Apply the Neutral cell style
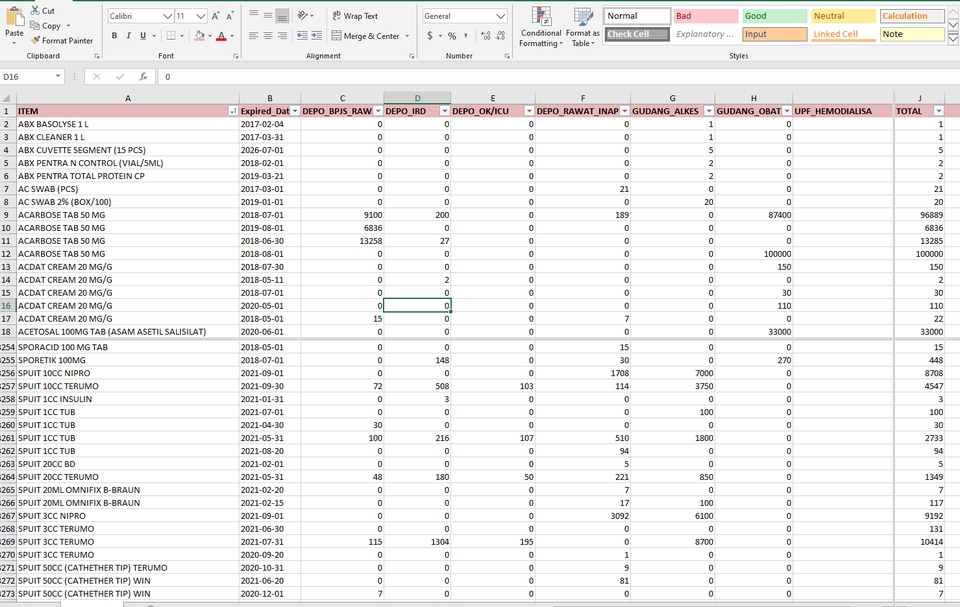 coord(843,16)
